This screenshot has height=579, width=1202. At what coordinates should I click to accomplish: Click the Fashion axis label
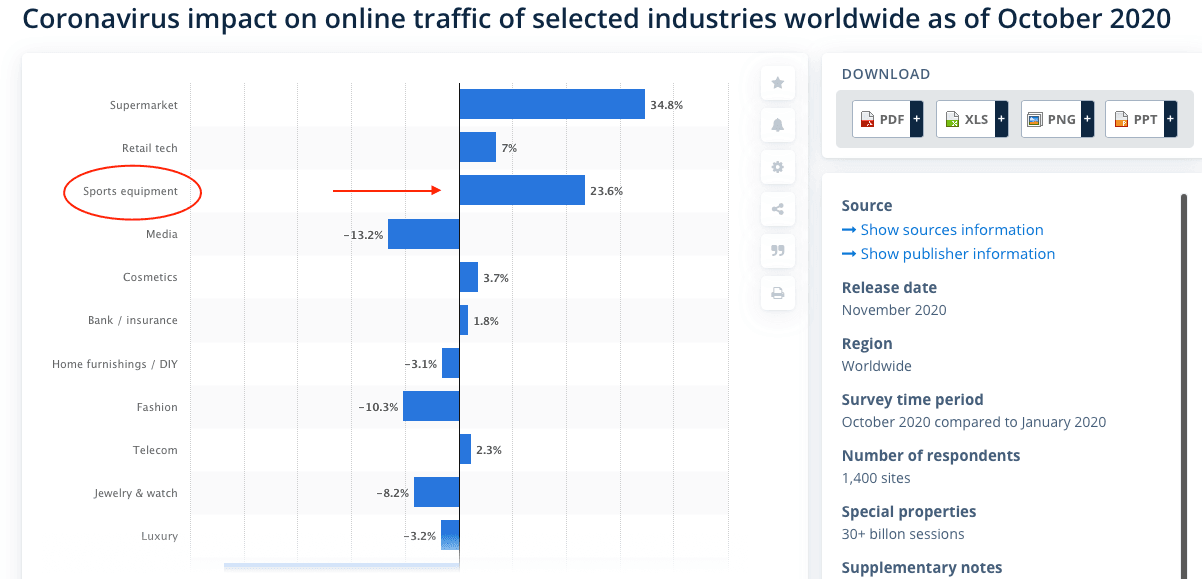click(157, 407)
